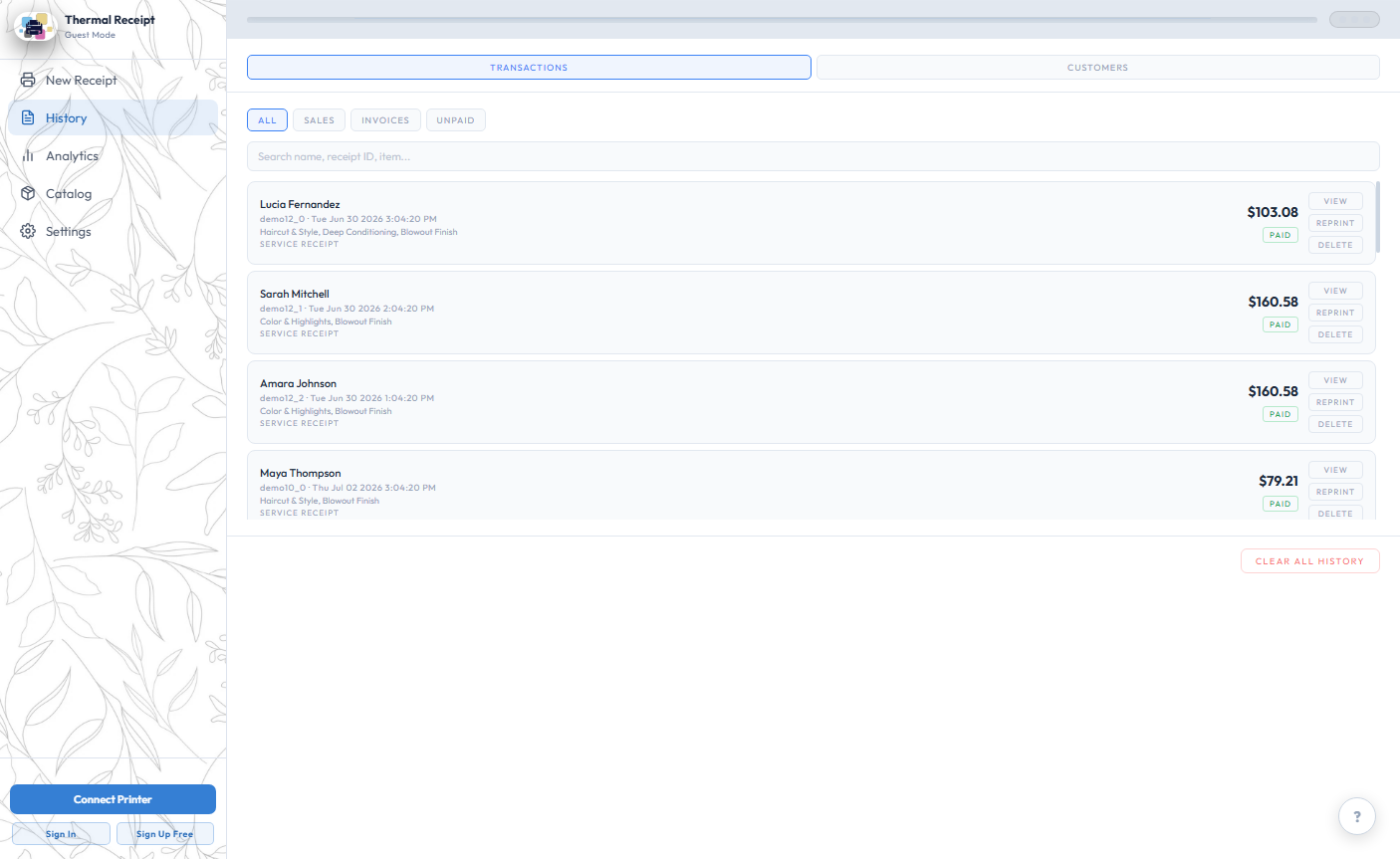Screen dimensions: 1400x859
Task: Reprint Maya Thompson's receipt
Action: 1335,492
